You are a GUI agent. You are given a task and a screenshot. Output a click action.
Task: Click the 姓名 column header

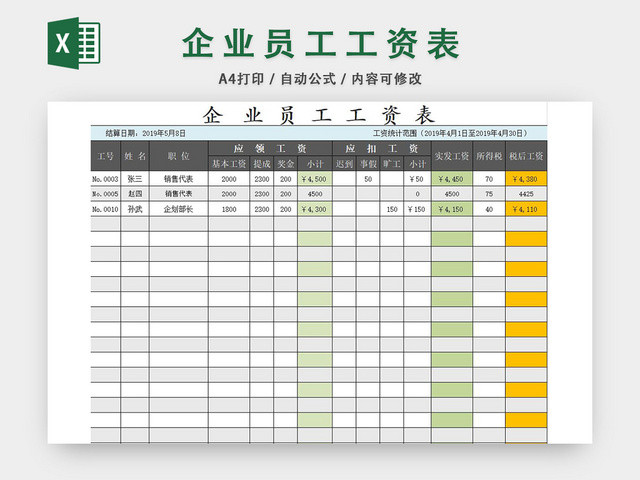pos(135,156)
